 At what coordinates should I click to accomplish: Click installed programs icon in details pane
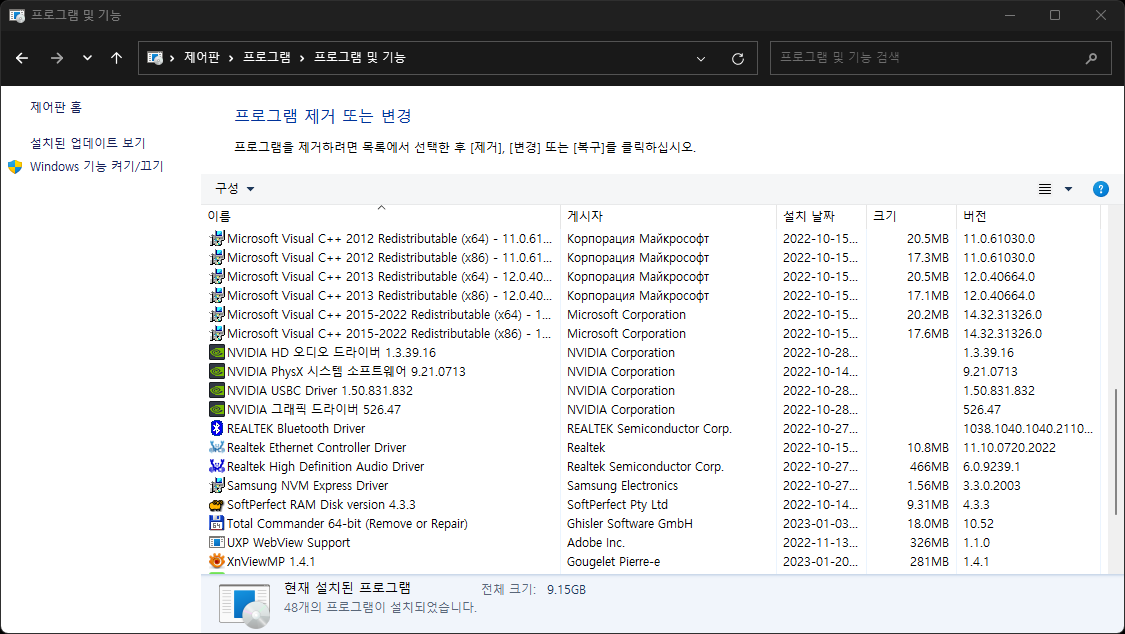[245, 605]
